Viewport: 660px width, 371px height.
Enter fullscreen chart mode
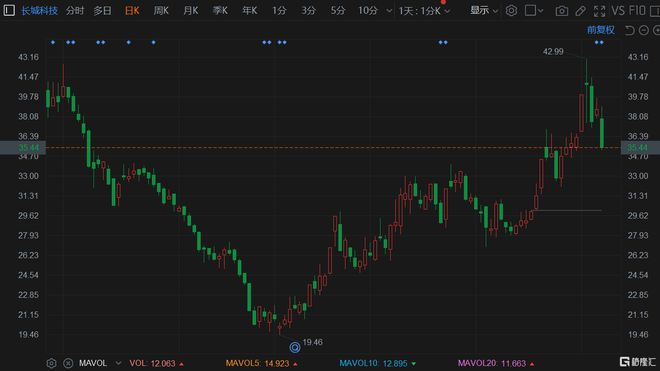pyautogui.click(x=599, y=11)
